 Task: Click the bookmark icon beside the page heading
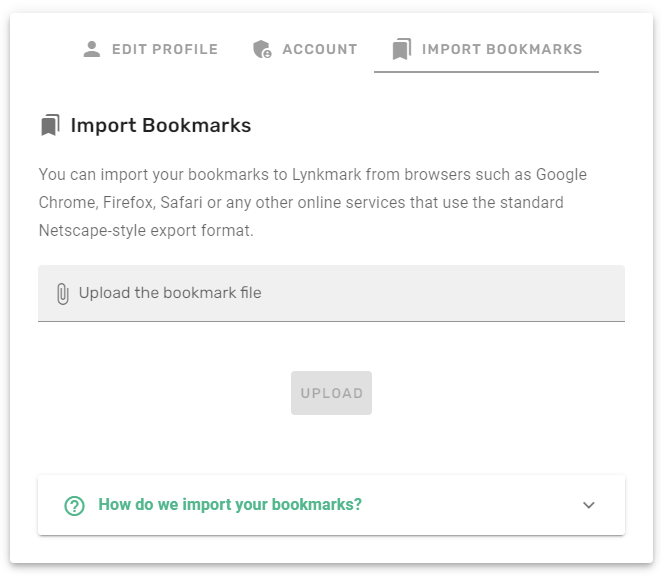50,125
